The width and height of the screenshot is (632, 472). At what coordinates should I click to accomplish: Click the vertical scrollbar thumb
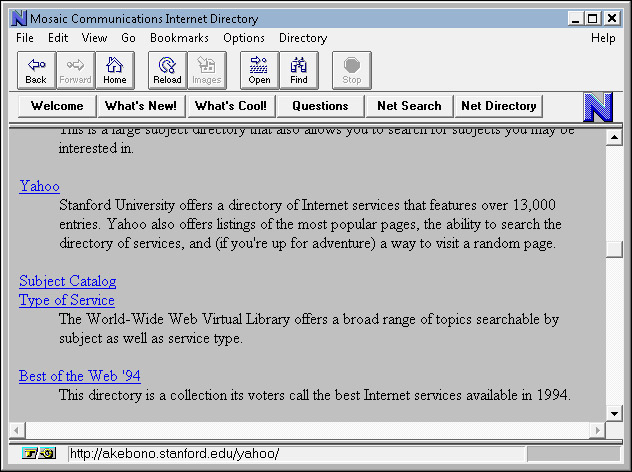click(x=614, y=250)
